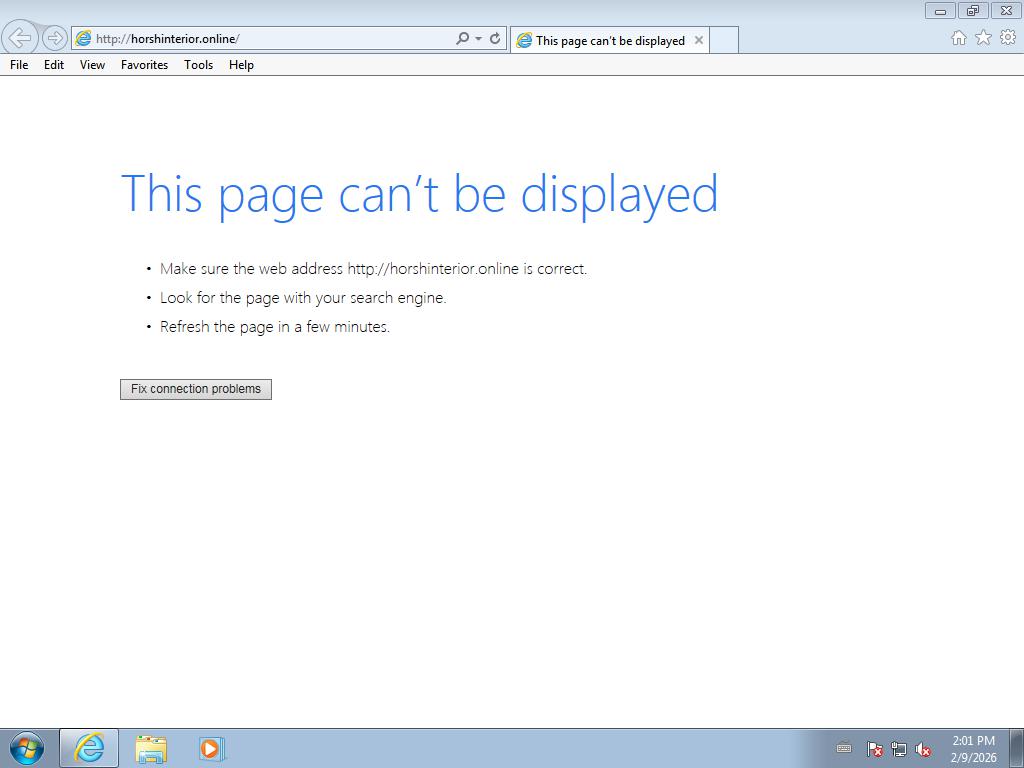Click the address bar URL field
Screen dimensions: 1024x768
pos(270,39)
